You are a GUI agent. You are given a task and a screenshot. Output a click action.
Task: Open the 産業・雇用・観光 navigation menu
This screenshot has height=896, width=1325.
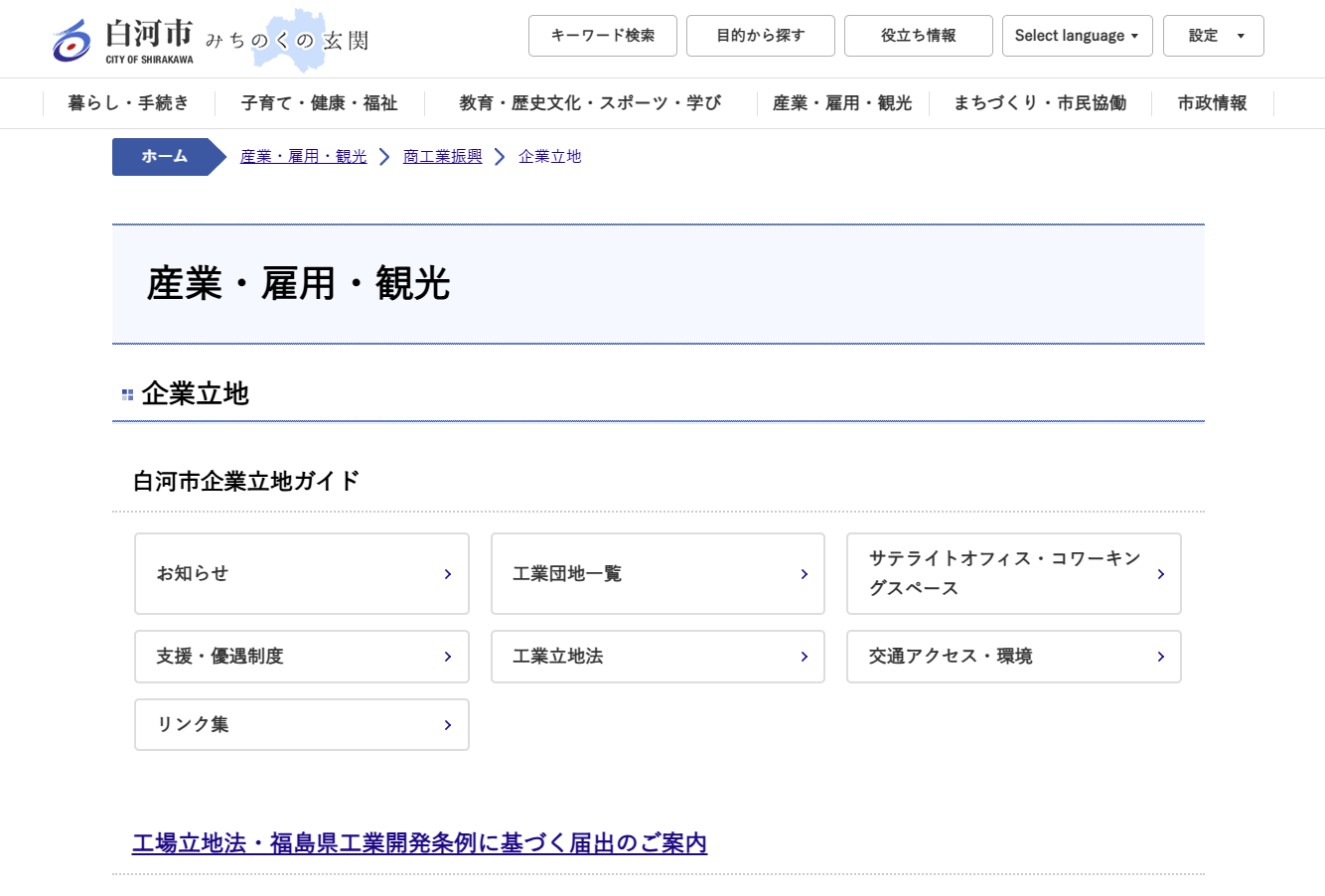(842, 103)
